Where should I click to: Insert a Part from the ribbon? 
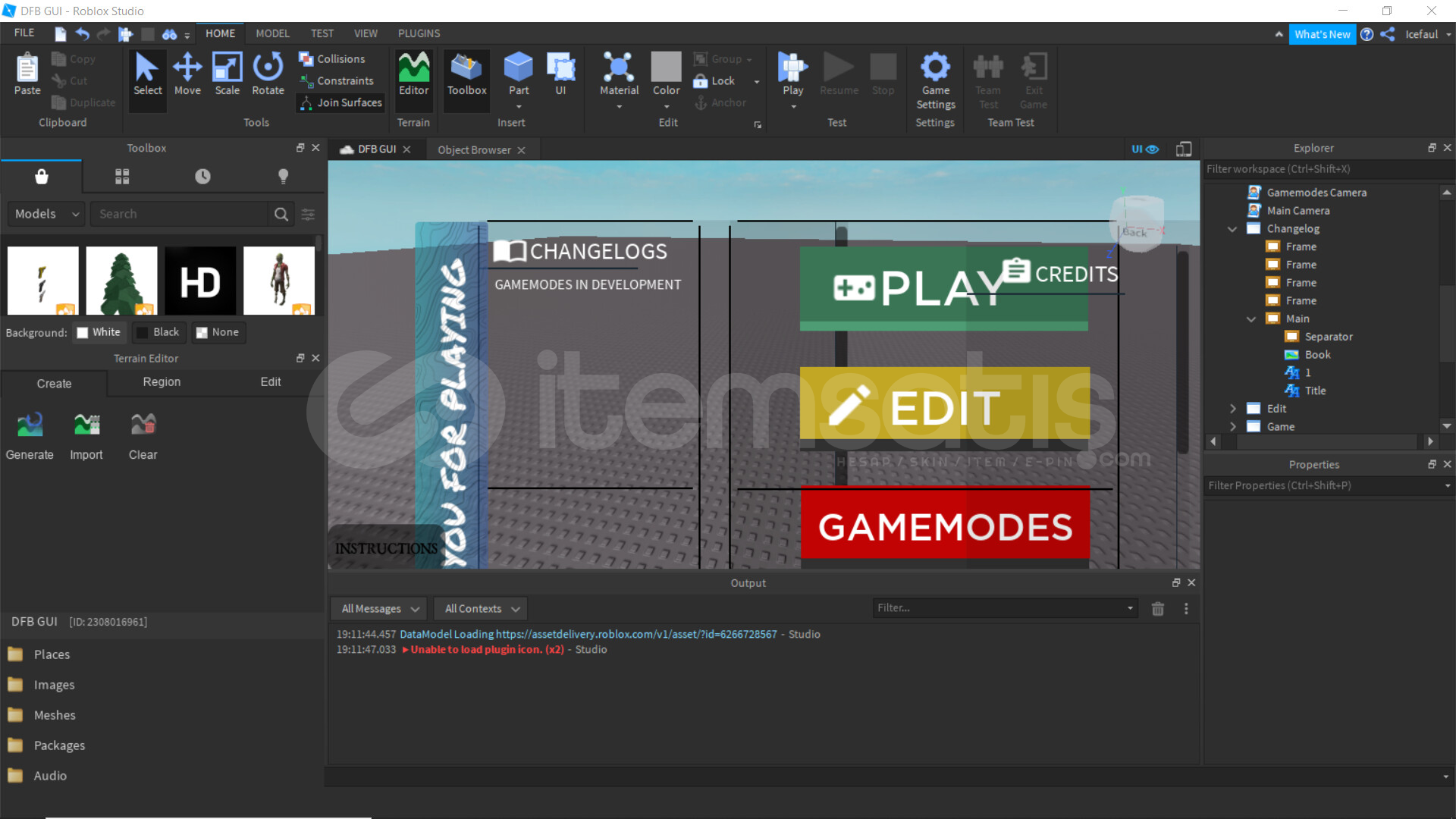[x=519, y=74]
